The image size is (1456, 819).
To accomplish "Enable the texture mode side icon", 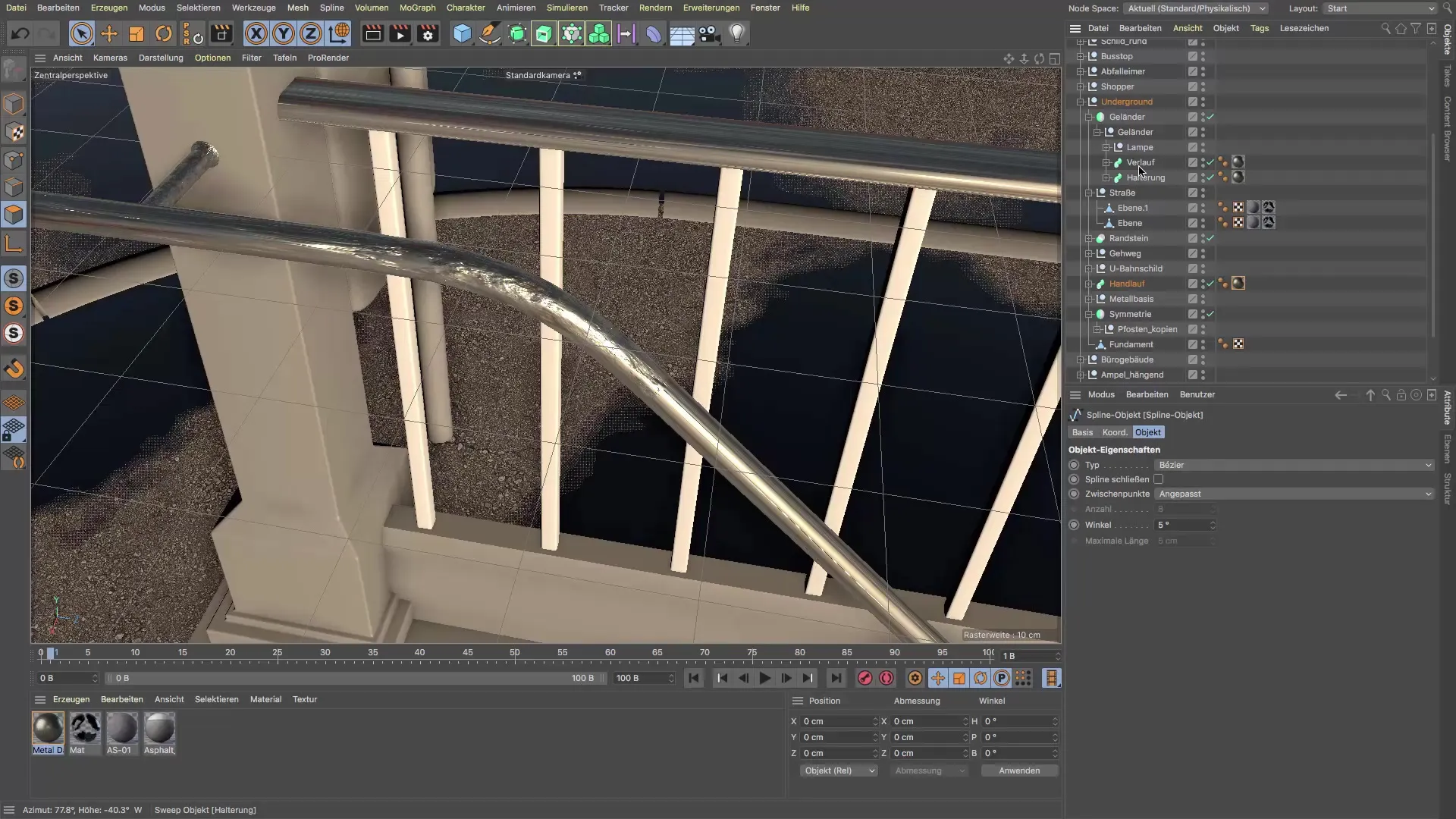I will 14,132.
